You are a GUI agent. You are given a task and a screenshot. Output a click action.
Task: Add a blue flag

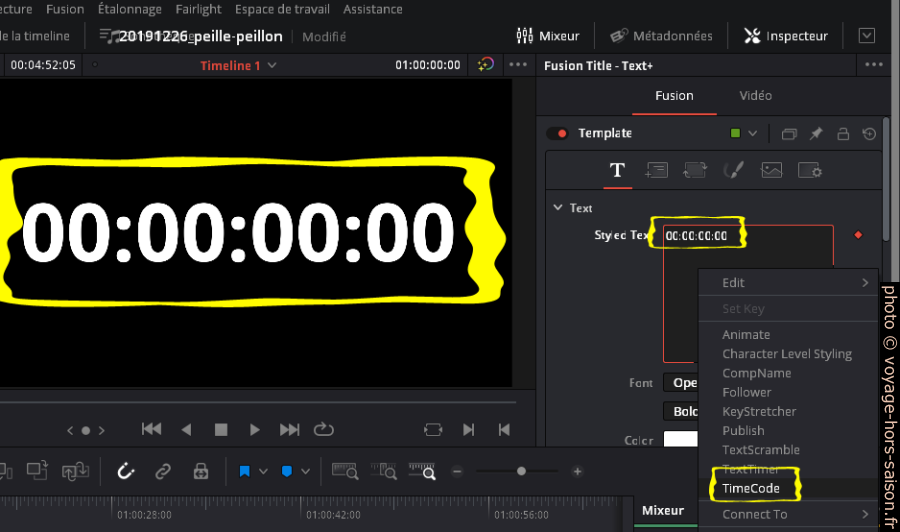[x=245, y=472]
